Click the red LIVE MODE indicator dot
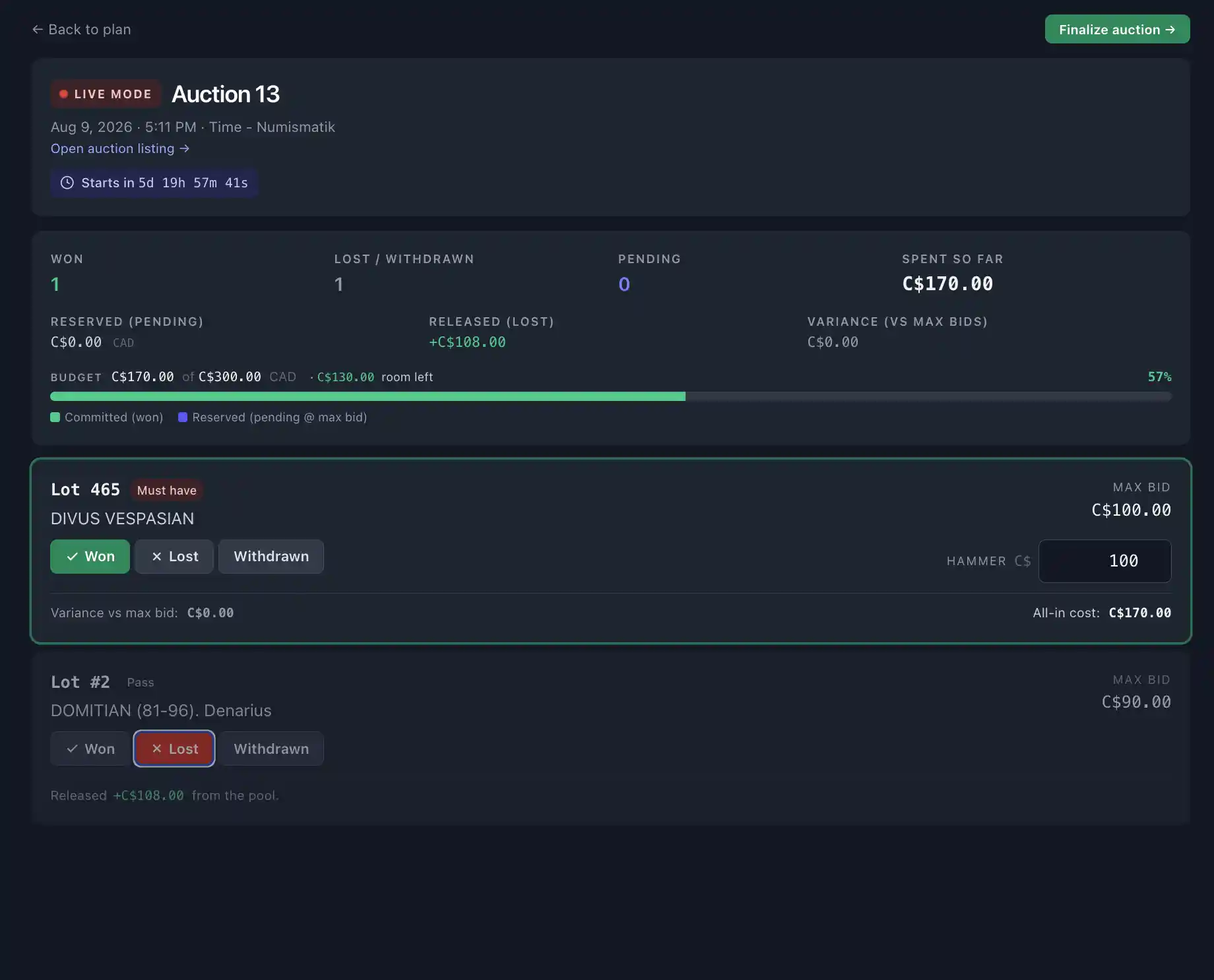Image resolution: width=1214 pixels, height=980 pixels. pyautogui.click(x=64, y=94)
